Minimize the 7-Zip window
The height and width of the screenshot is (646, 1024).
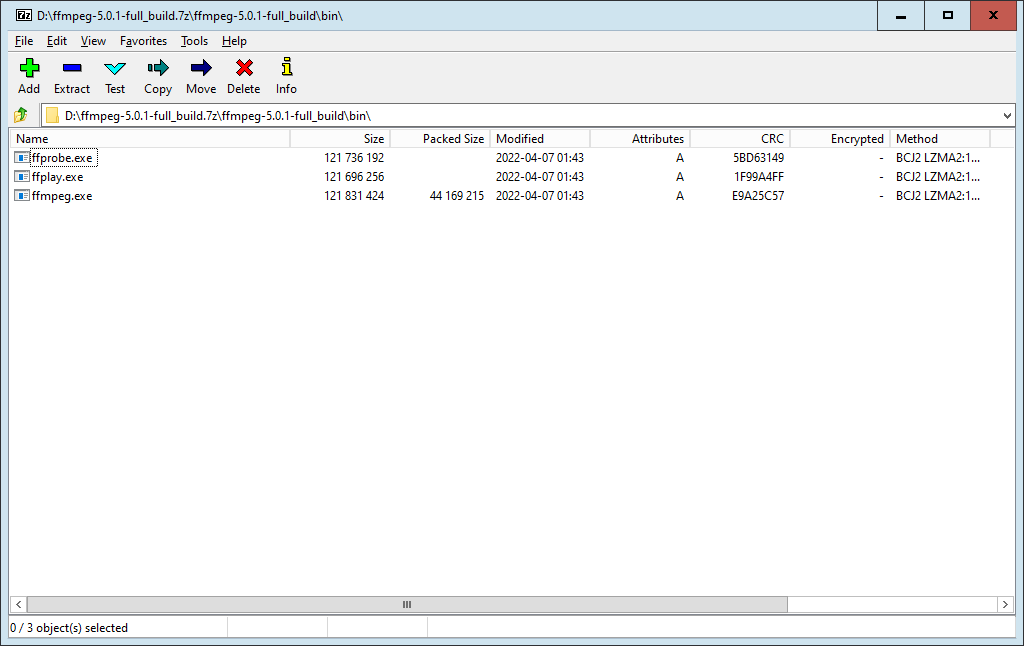(901, 16)
